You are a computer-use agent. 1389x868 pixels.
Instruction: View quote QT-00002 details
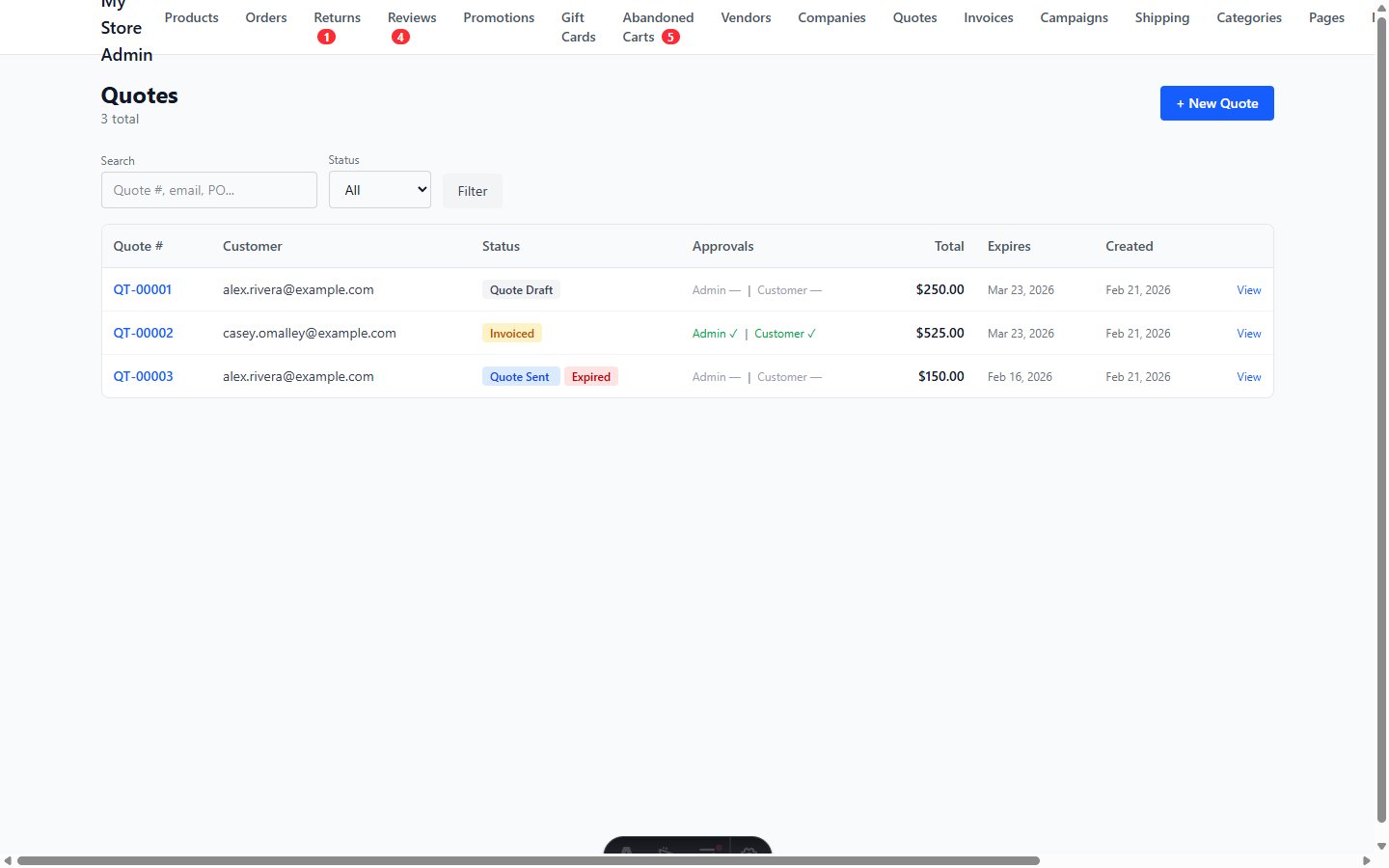pos(143,333)
